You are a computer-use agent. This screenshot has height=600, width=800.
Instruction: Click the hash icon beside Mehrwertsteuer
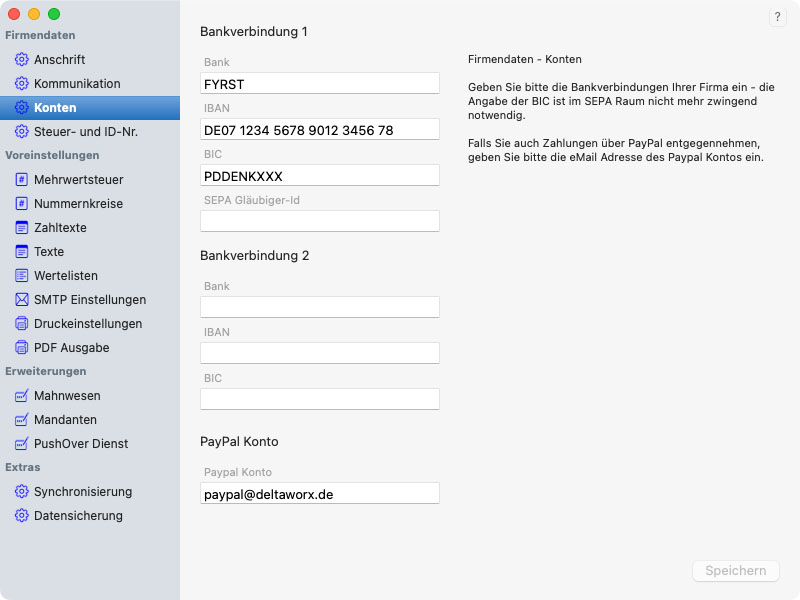click(21, 180)
